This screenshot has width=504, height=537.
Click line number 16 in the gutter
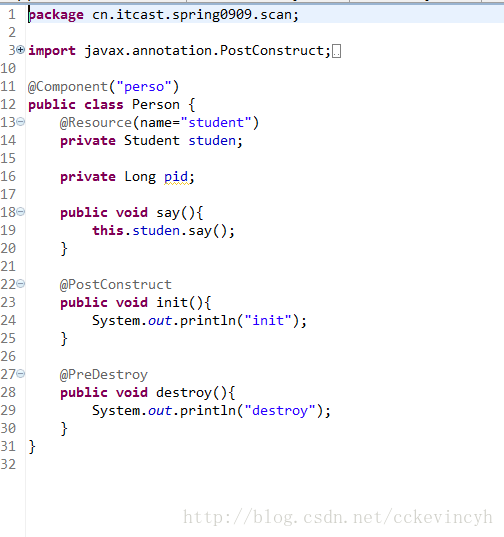coord(8,176)
